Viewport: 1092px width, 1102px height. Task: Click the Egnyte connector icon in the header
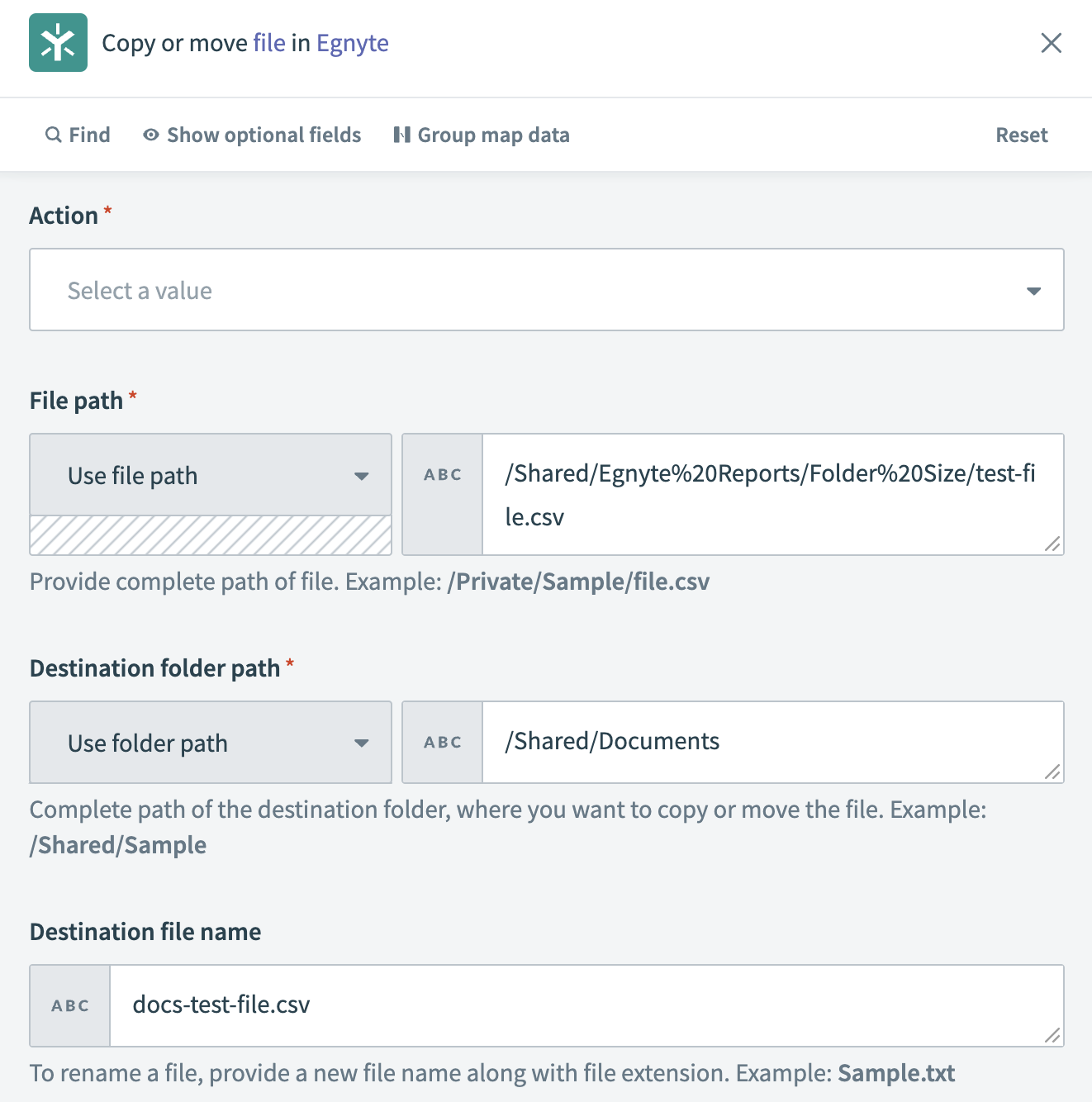tap(58, 43)
